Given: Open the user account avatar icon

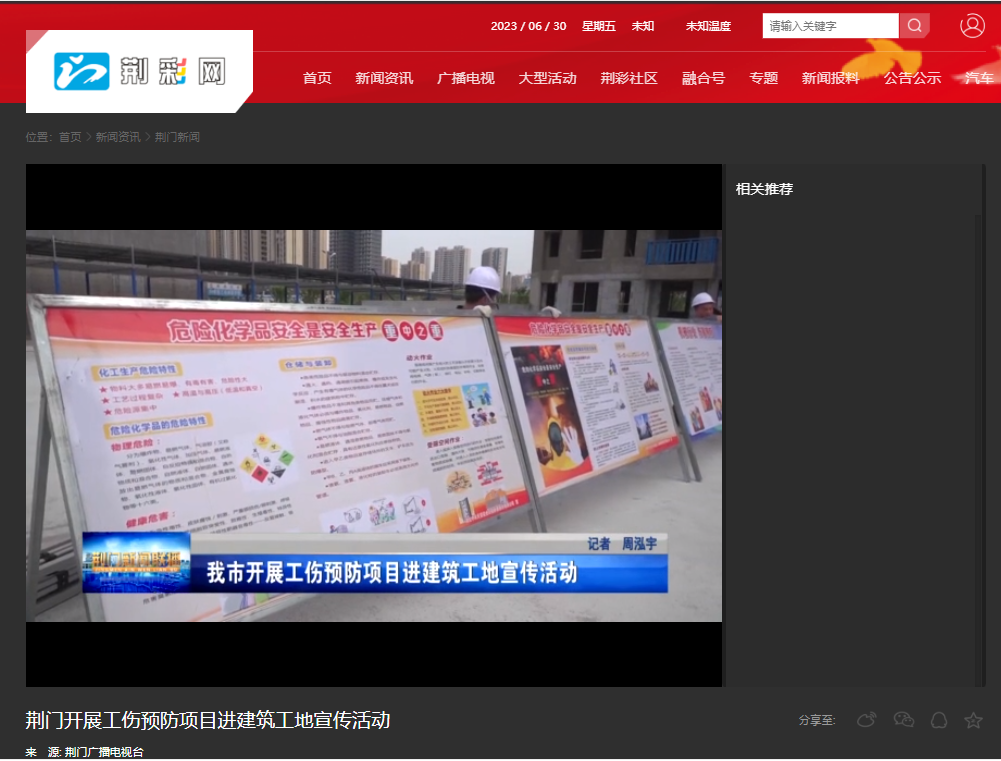Looking at the screenshot, I should point(970,25).
